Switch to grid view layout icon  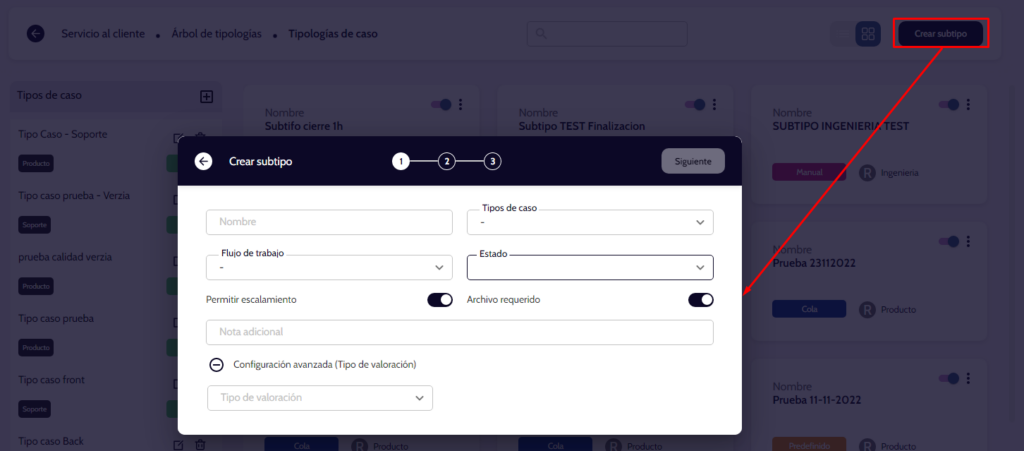tap(867, 34)
